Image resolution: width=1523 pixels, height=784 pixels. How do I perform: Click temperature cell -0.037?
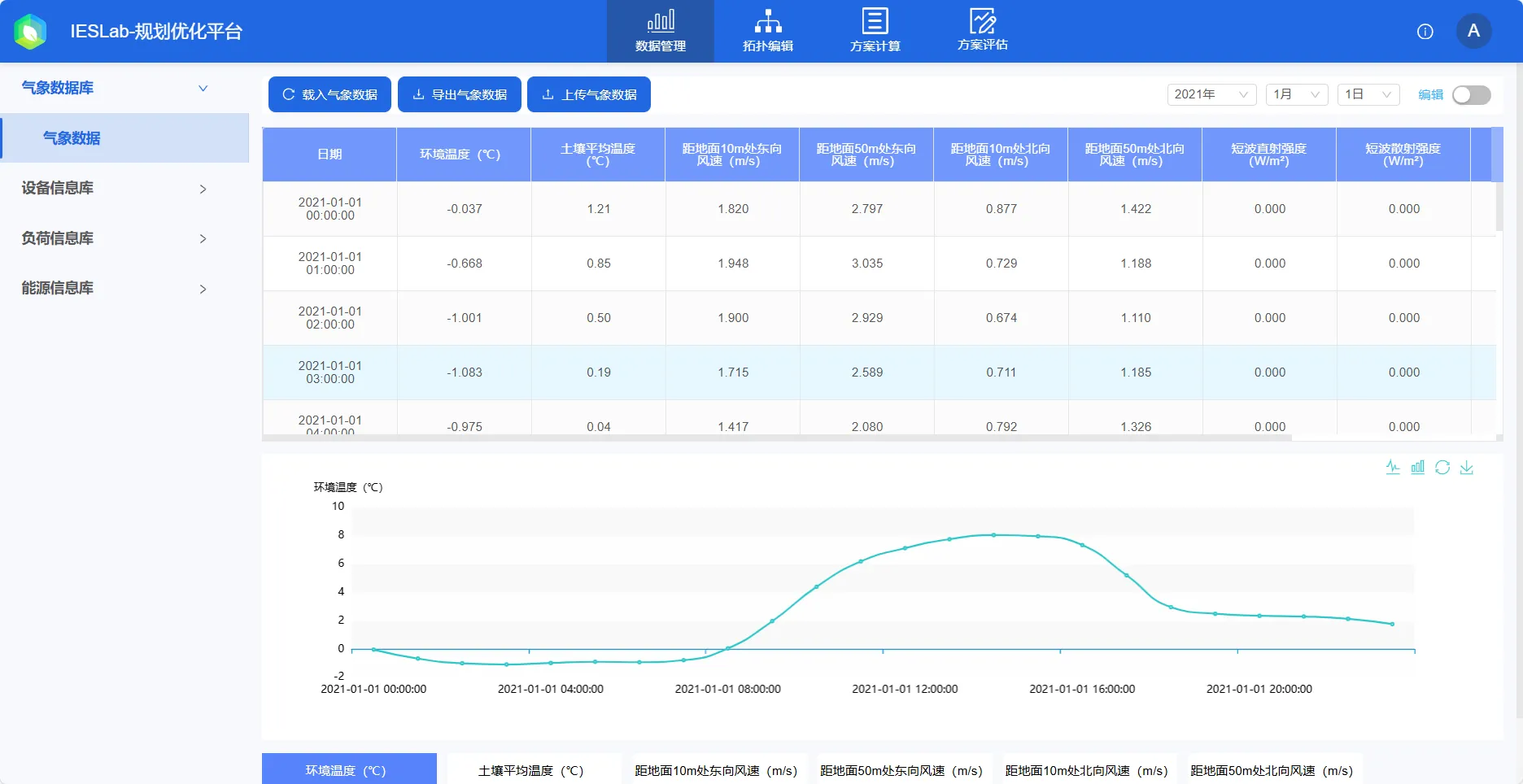[x=465, y=209]
